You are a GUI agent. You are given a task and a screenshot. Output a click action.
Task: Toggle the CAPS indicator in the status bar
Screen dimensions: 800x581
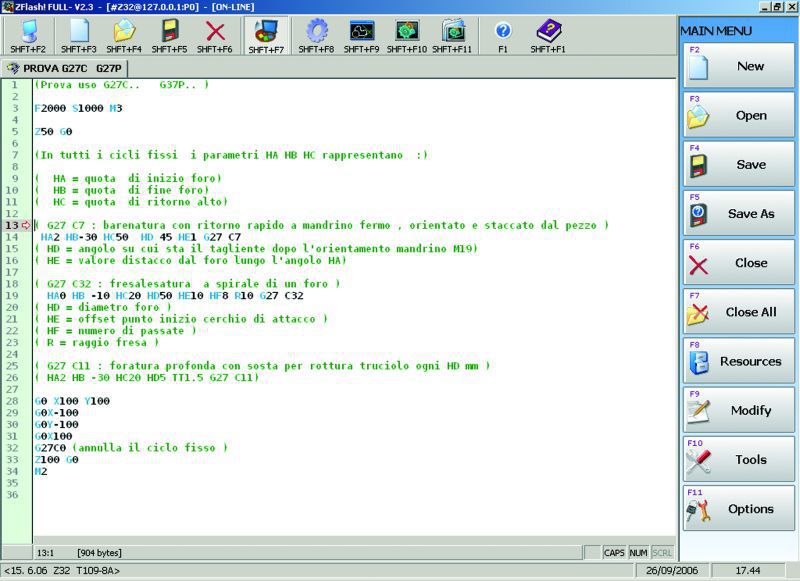click(x=613, y=552)
